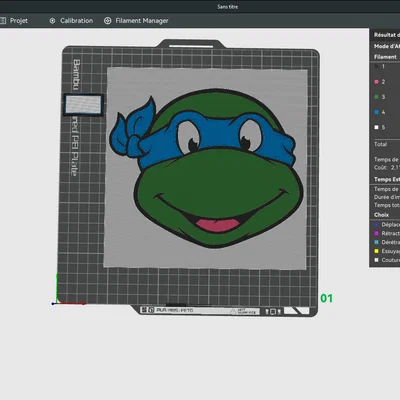Select filament 3 green color swatch
Screen dimensions: 400x400
pos(376,97)
